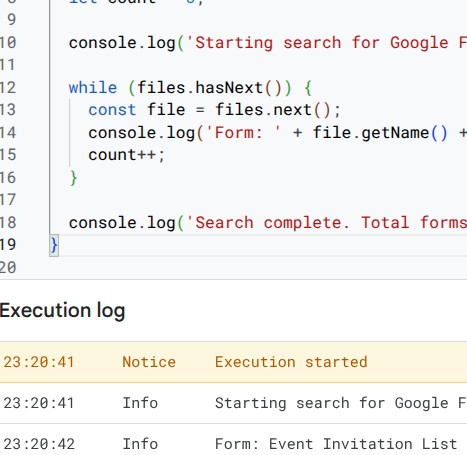Click 'Info' label in the 23:20:42 row
This screenshot has width=467, height=455.
pyautogui.click(x=140, y=444)
